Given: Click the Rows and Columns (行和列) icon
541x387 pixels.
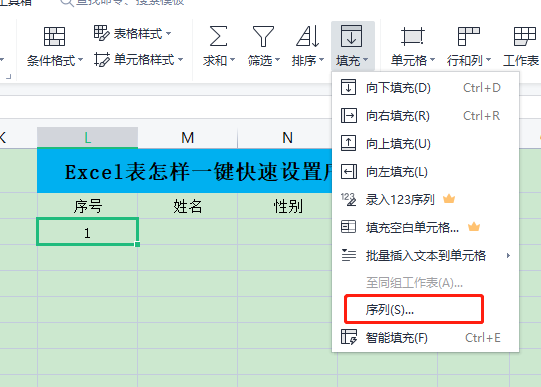Looking at the screenshot, I should (x=469, y=36).
